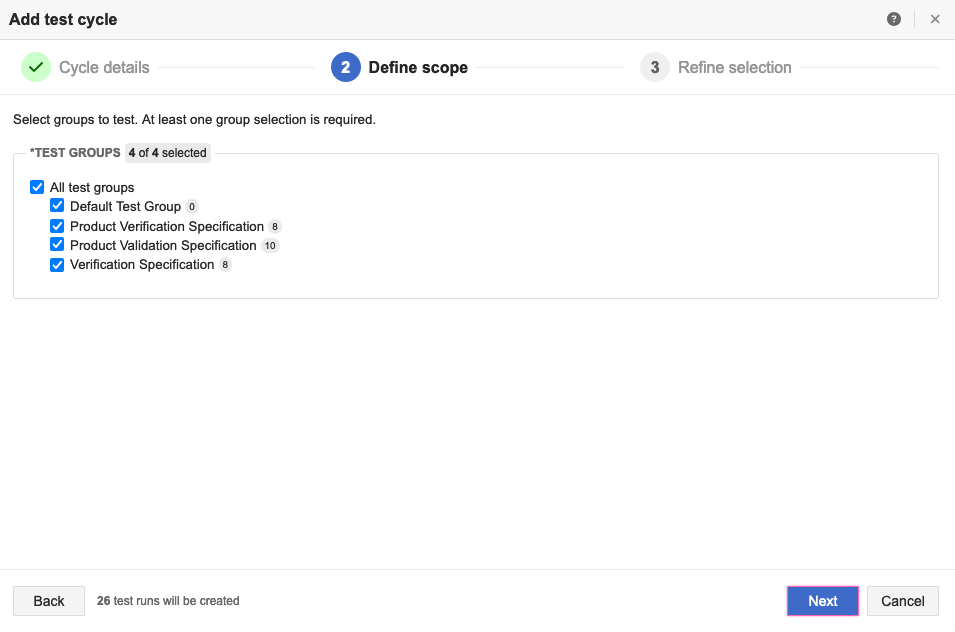
Task: Click the 4 of 4 selected badge
Action: 167,153
